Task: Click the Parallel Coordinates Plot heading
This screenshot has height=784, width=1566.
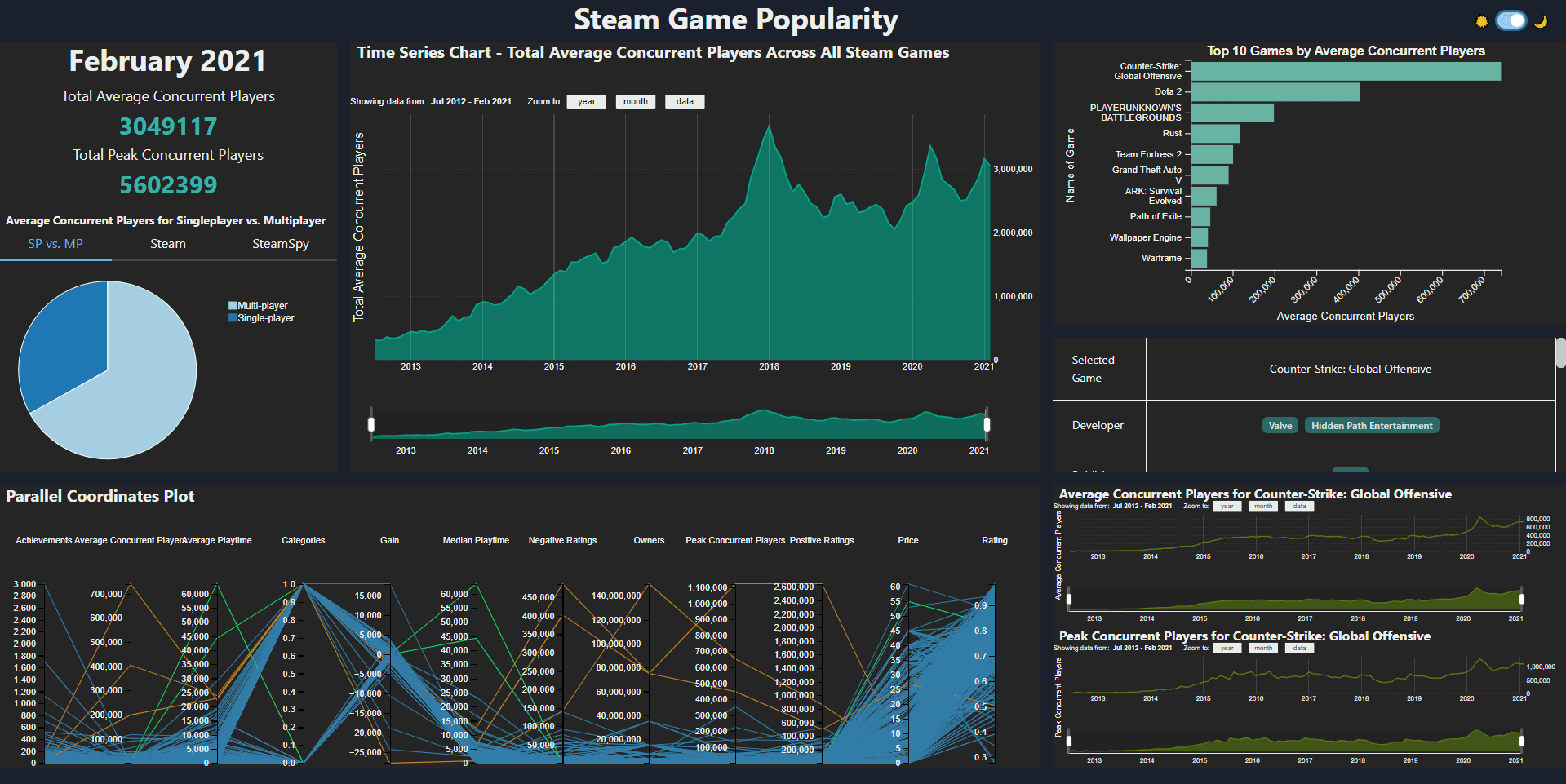Action: [x=100, y=496]
